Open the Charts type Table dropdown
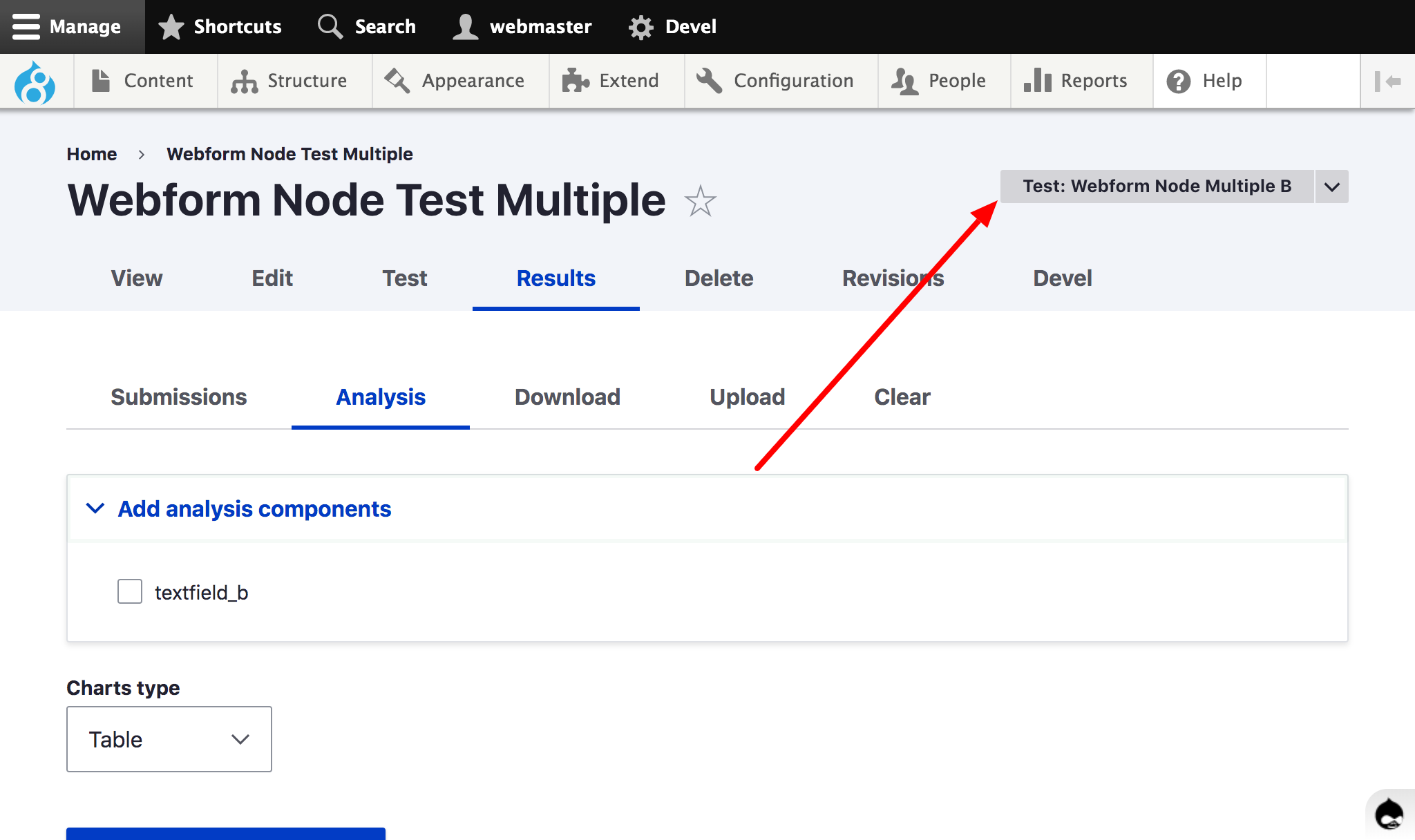 [x=169, y=739]
